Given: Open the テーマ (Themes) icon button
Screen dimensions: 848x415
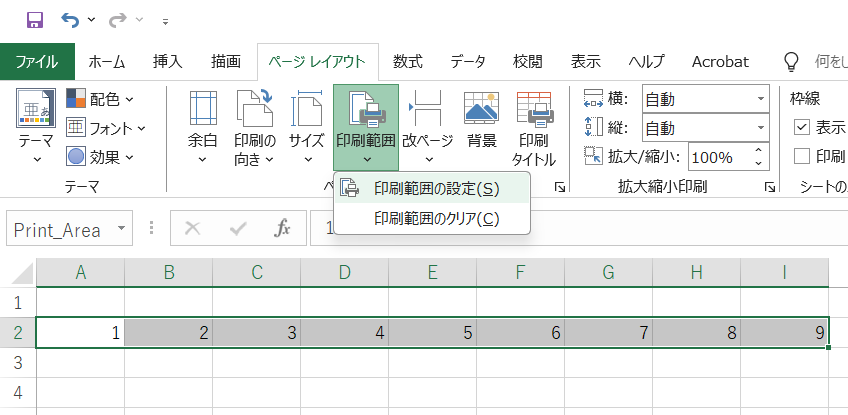Looking at the screenshot, I should (36, 110).
